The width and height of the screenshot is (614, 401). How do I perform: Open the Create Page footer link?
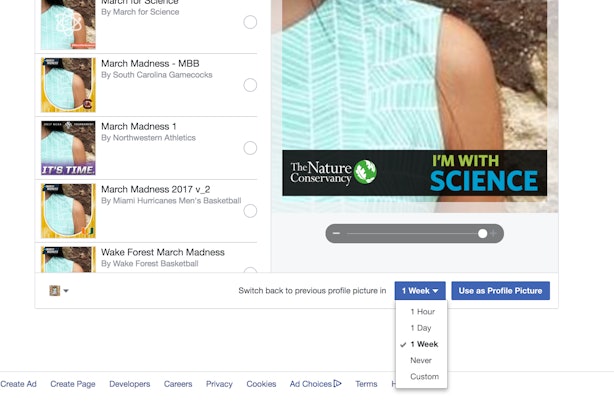point(73,384)
